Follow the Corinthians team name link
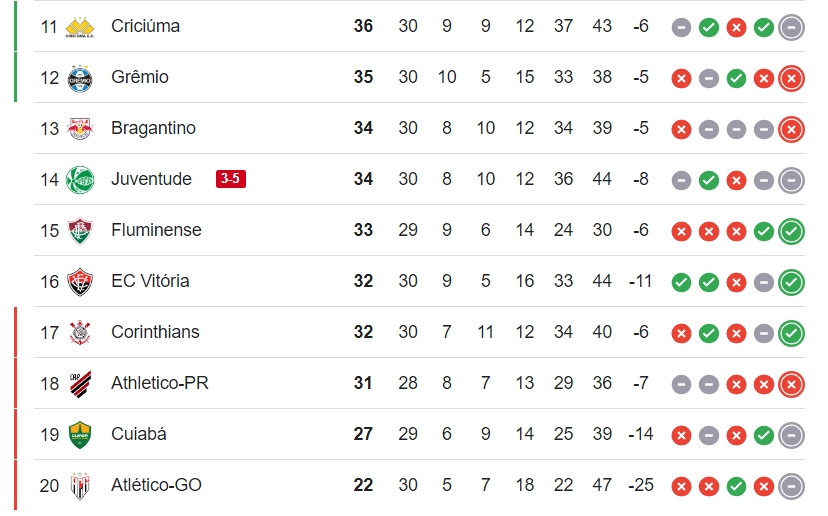Viewport: 828px width, 516px height. click(155, 332)
